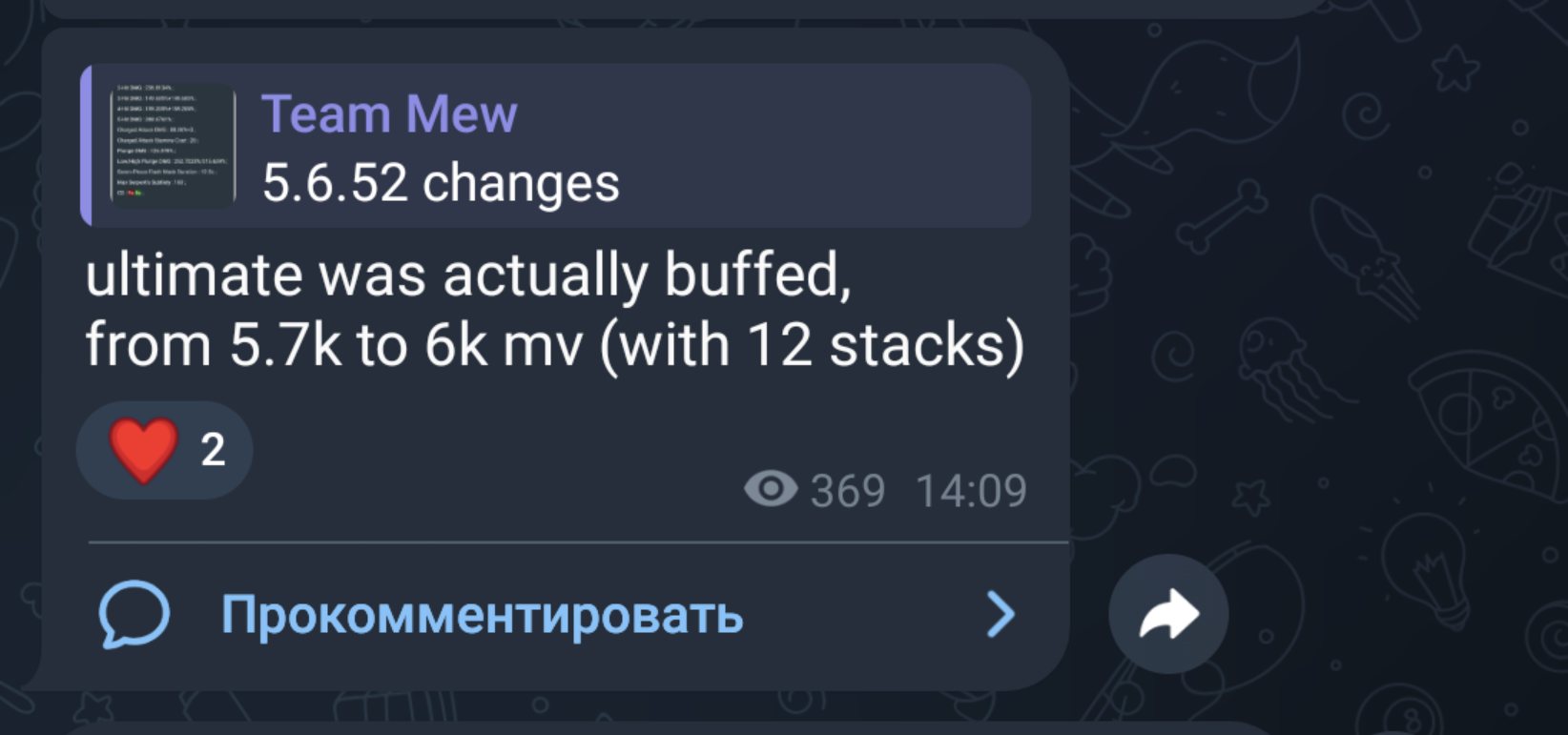Click the purple bar of the quote
Screen dimensions: 1568x735
(x=86, y=146)
